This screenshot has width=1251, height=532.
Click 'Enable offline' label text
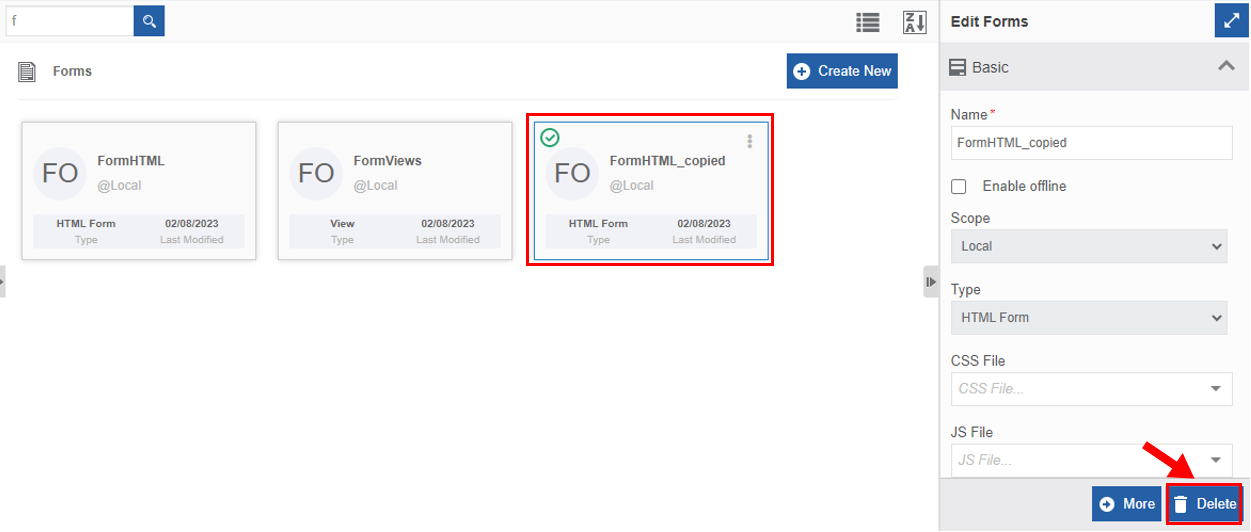(x=1025, y=186)
